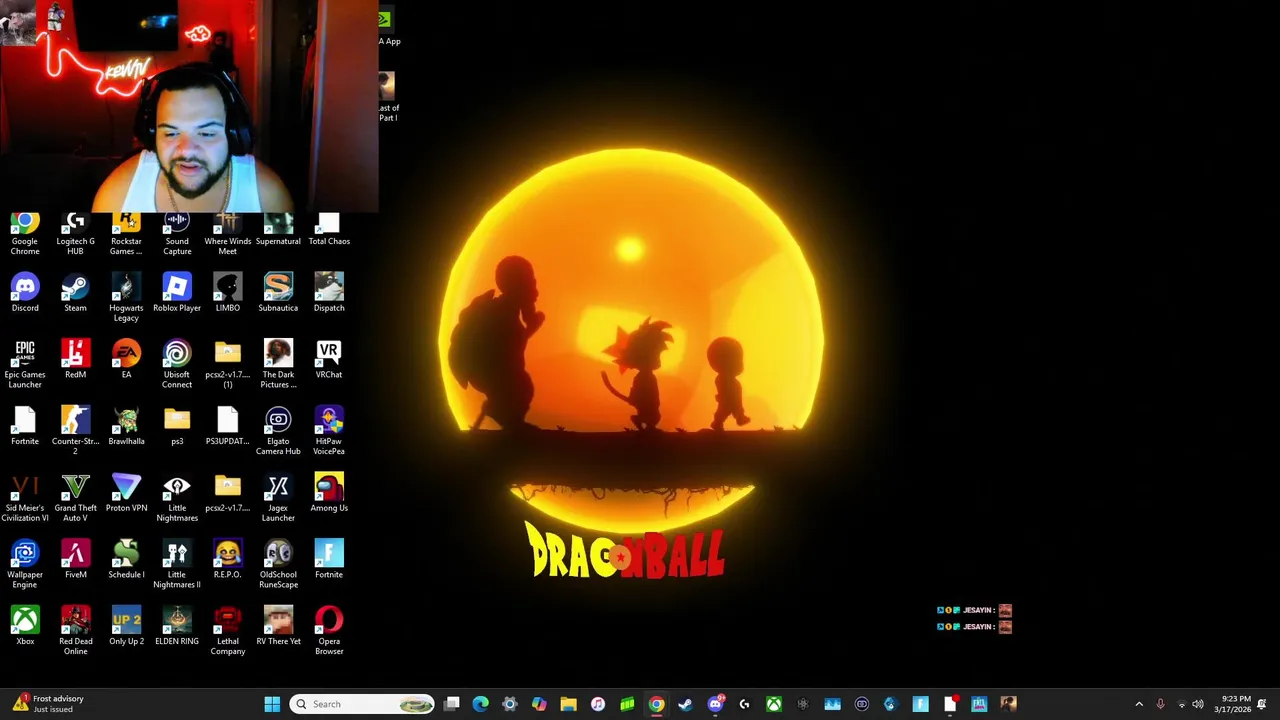Select HitPaw VoicePea desktop icon
The height and width of the screenshot is (720, 1280).
point(329,431)
